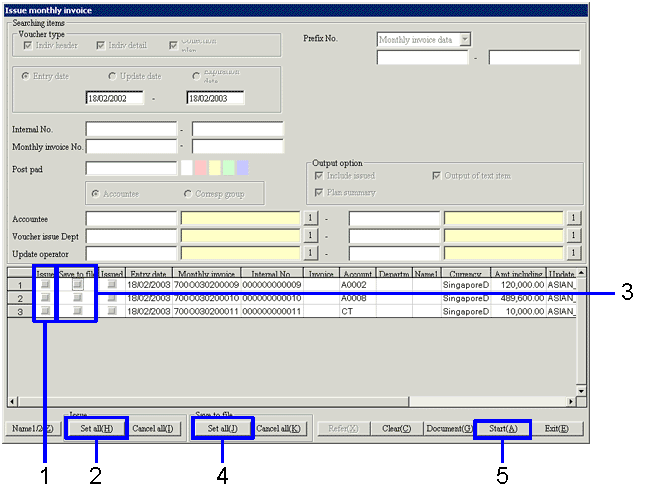Click the first Accountee code input field
Screen dimensions: 645x493
point(131,219)
